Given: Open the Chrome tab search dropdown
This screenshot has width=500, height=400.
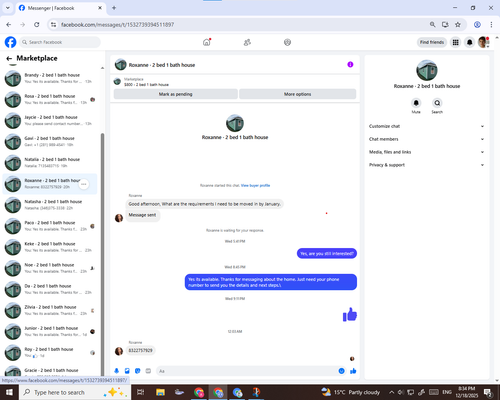Looking at the screenshot, I should [x=8, y=8].
